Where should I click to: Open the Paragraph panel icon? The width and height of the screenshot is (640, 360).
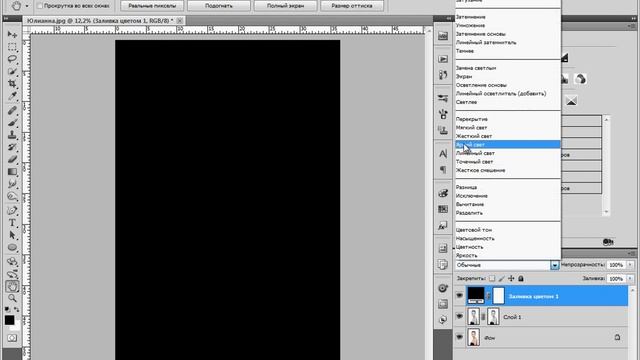click(x=443, y=170)
